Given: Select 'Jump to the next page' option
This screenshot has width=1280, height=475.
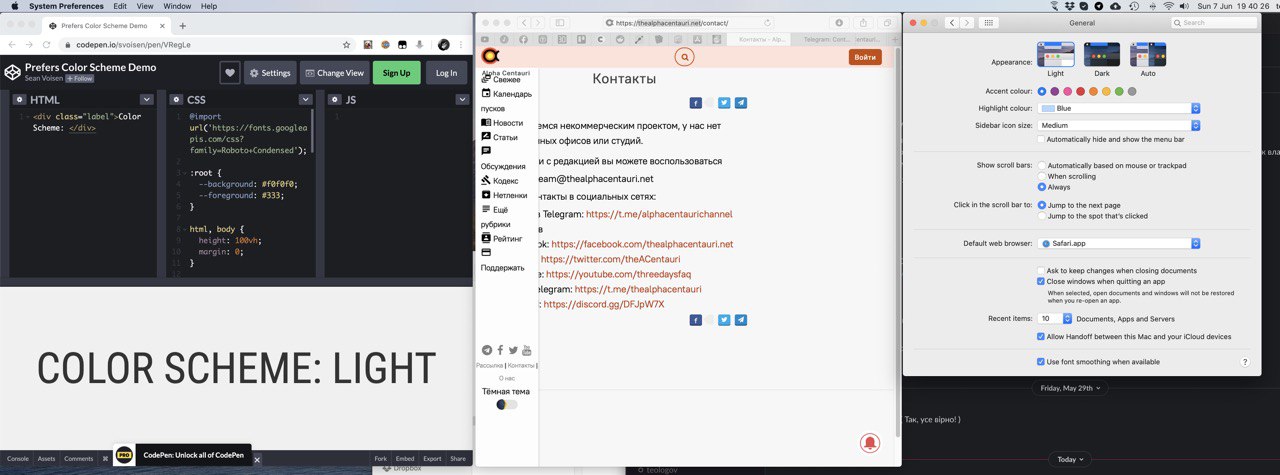Looking at the screenshot, I should click(1042, 205).
